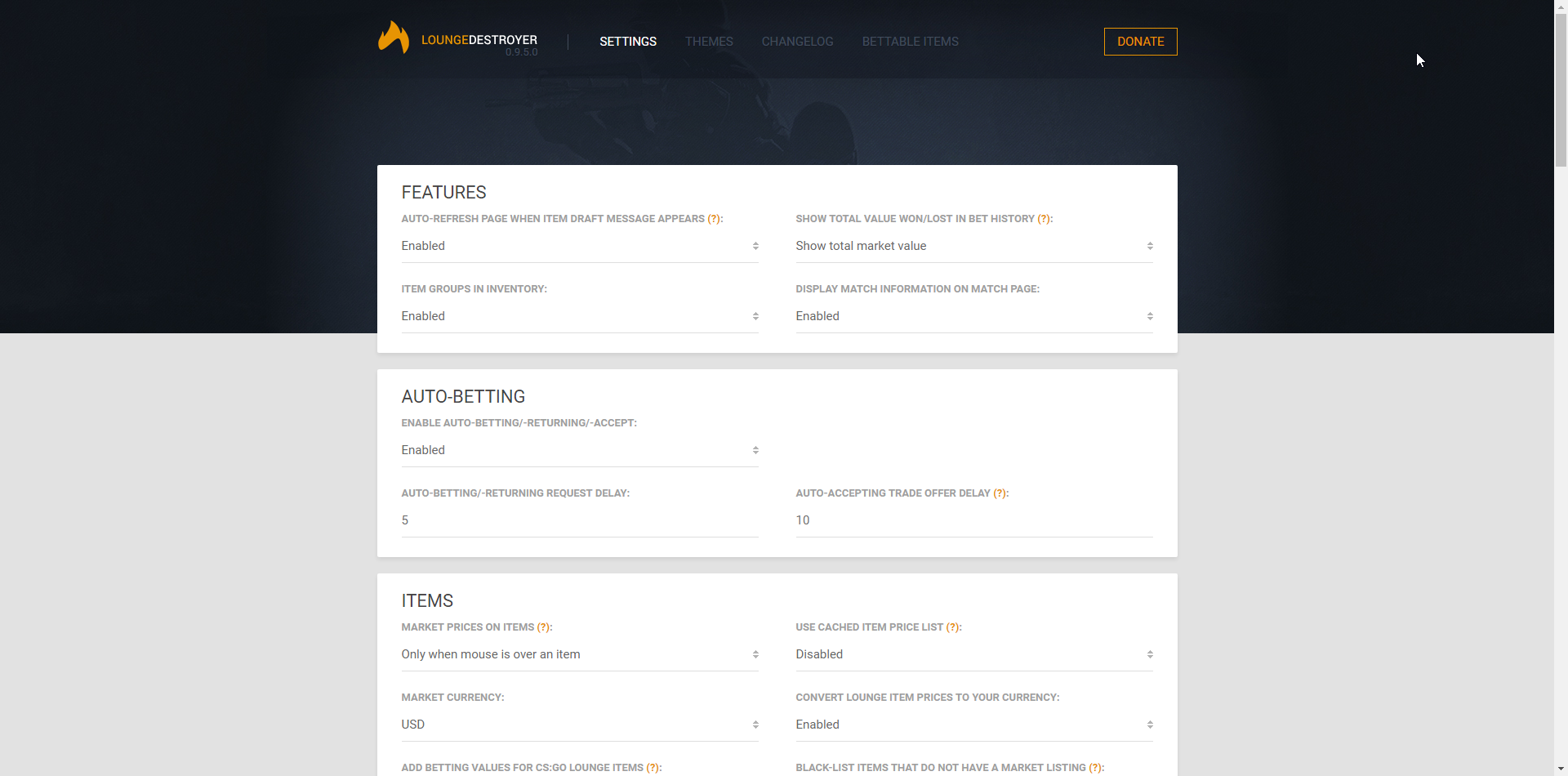This screenshot has height=776, width=1568.
Task: Click help icon for auto-accepting trade offer delay
Action: [x=1000, y=493]
